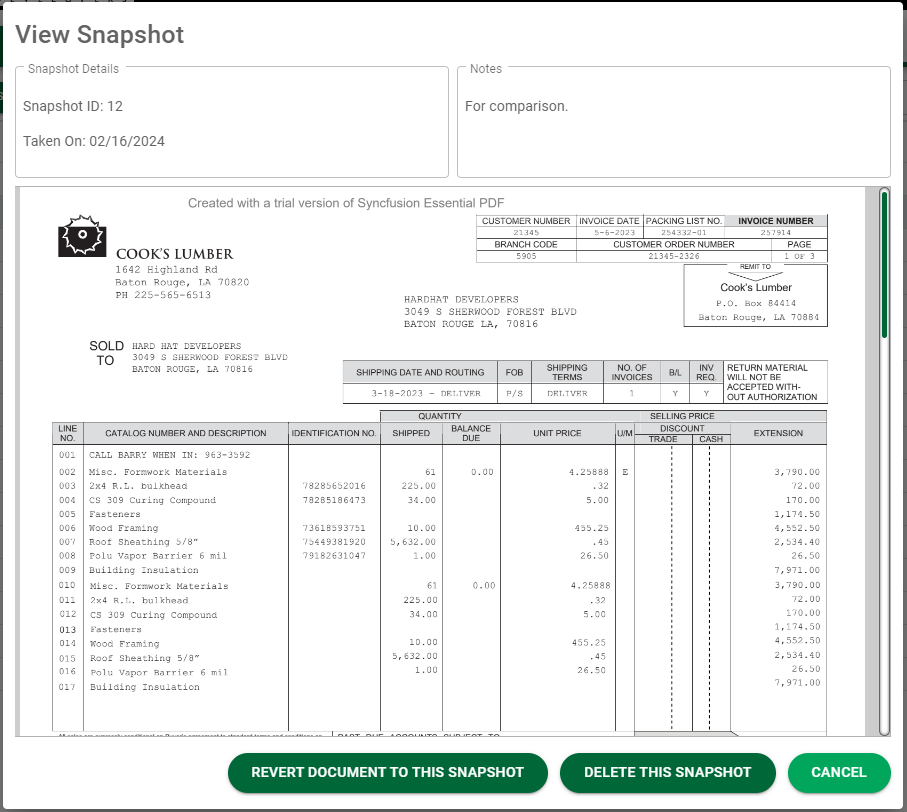Click shipping value '3-18-2023 - DELIVER'
This screenshot has height=812, width=907.
[x=426, y=393]
